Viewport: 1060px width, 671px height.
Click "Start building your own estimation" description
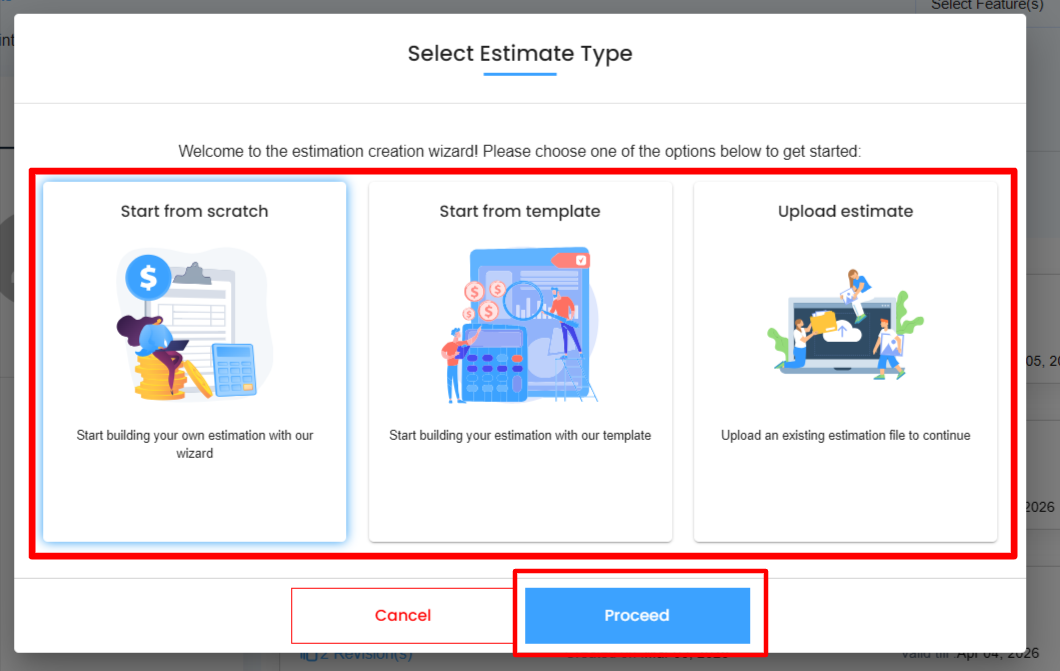195,444
